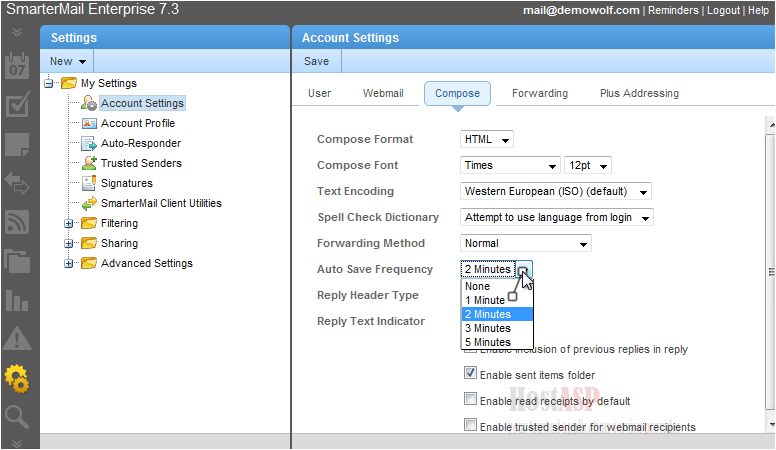The width and height of the screenshot is (776, 450).
Task: Click the Auto-Responder icon in tree
Action: click(89, 144)
